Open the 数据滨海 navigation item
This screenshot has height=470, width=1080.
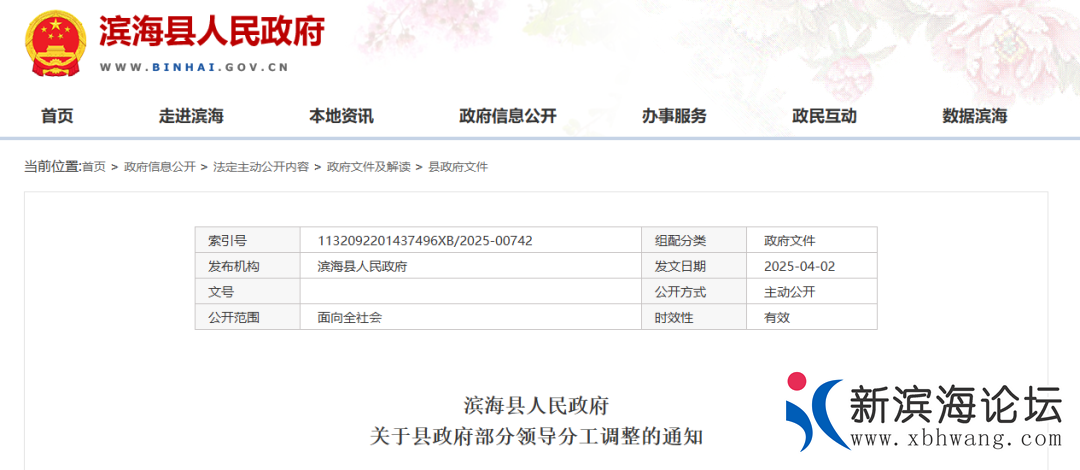[x=974, y=116]
